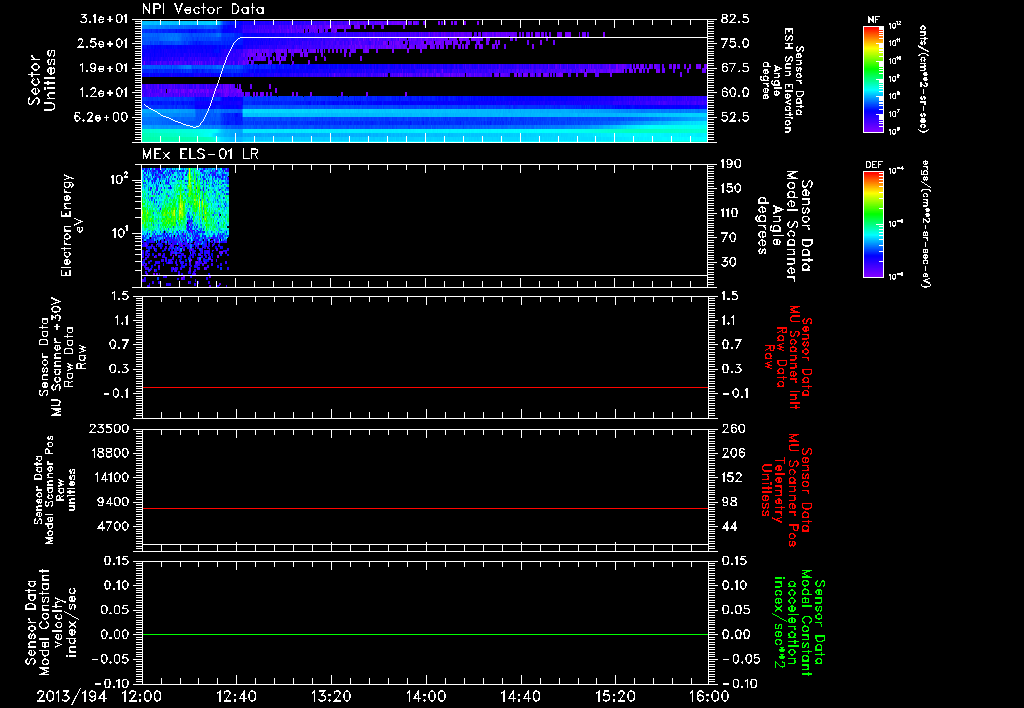Click the '1.2e+01' sector tick value
The height and width of the screenshot is (708, 1024).
[106, 93]
